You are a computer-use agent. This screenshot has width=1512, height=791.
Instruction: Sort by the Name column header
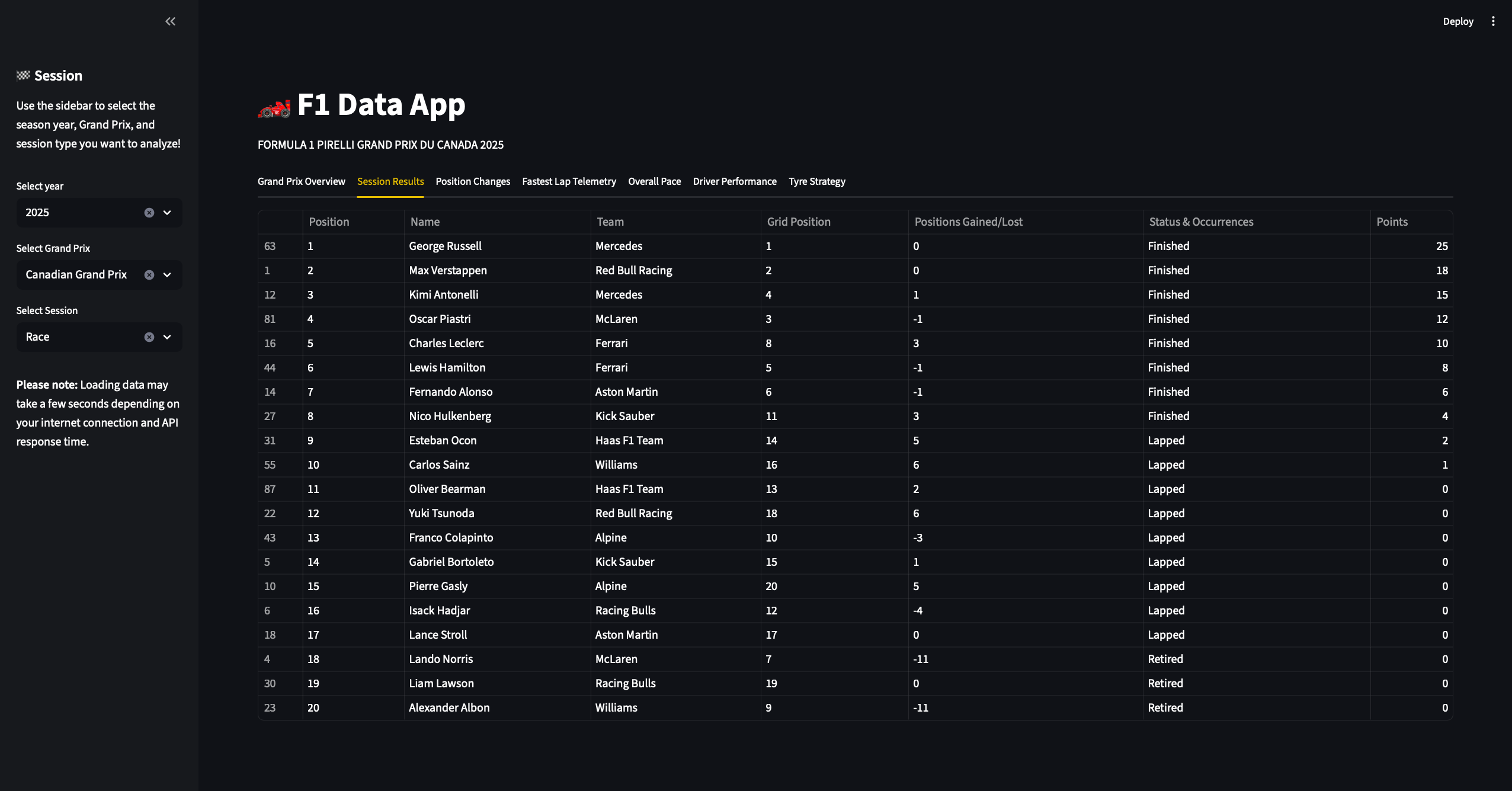click(x=498, y=222)
